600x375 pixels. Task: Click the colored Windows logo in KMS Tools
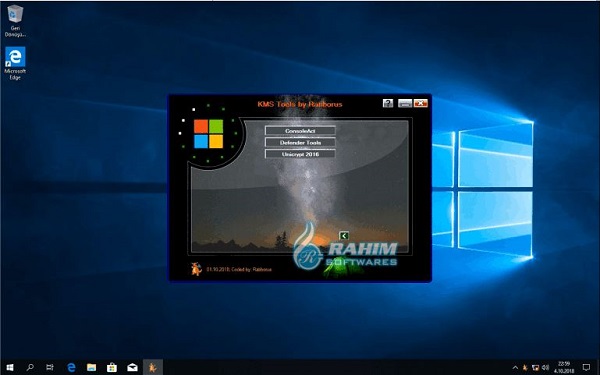208,134
